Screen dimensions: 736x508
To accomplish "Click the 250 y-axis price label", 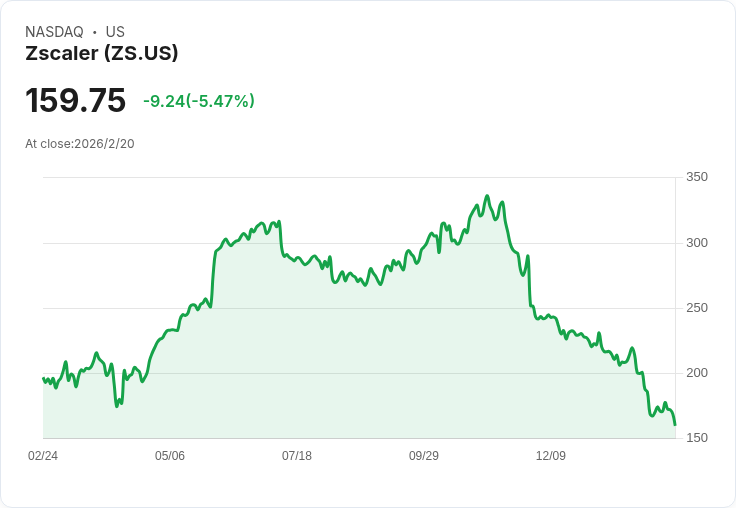I will pyautogui.click(x=697, y=308).
